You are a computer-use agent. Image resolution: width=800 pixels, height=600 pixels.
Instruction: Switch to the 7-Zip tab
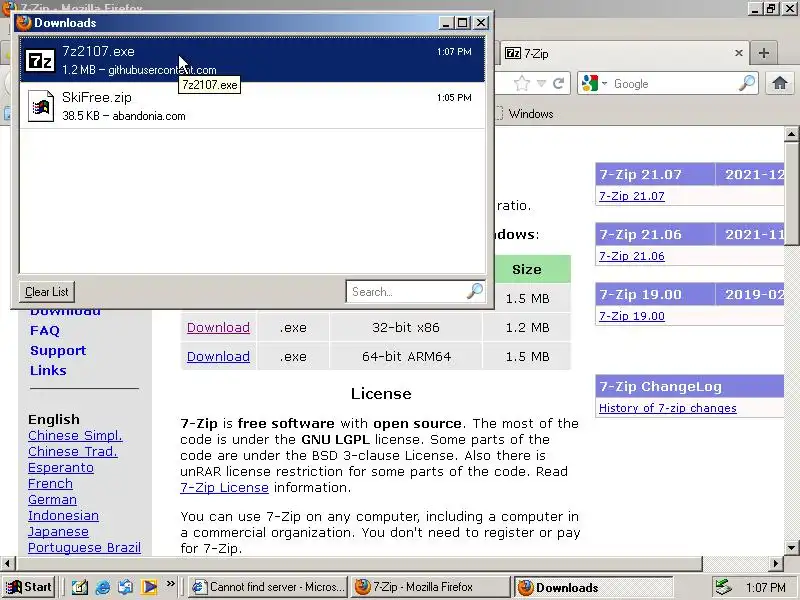tap(623, 54)
